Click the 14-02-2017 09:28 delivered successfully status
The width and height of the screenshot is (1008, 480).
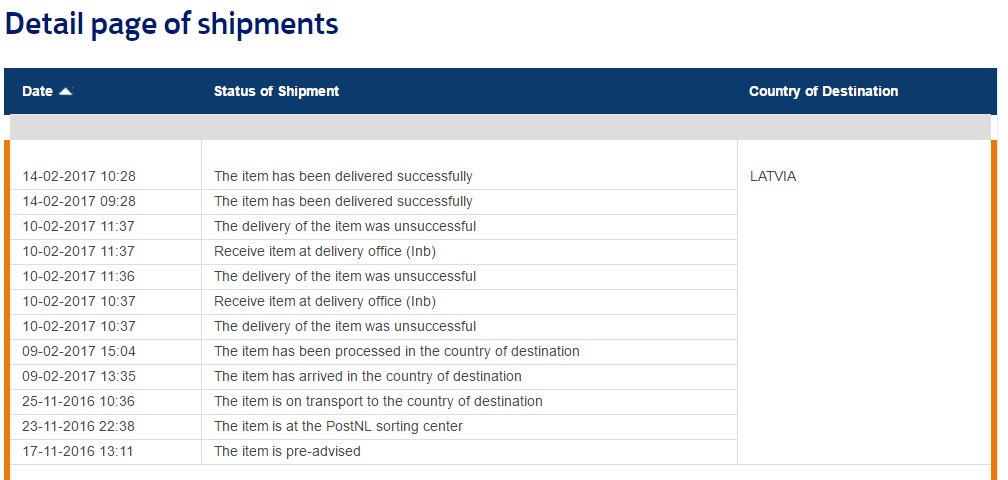pos(343,201)
